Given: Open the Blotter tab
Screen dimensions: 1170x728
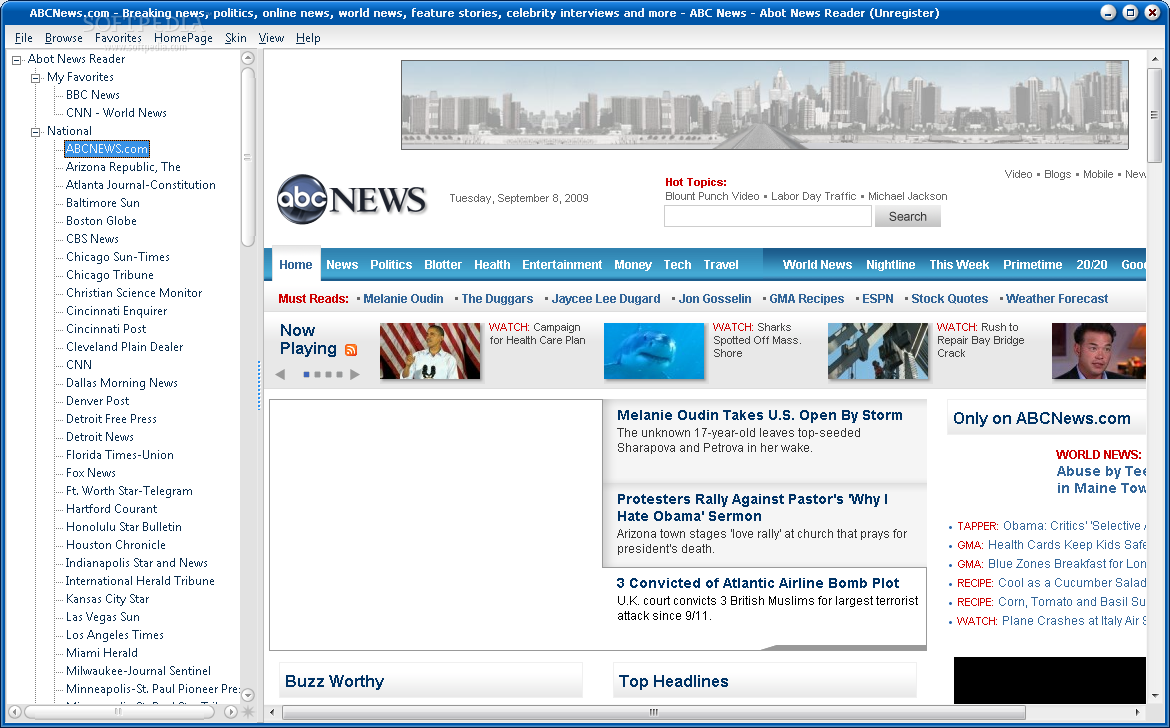Looking at the screenshot, I should [x=442, y=265].
